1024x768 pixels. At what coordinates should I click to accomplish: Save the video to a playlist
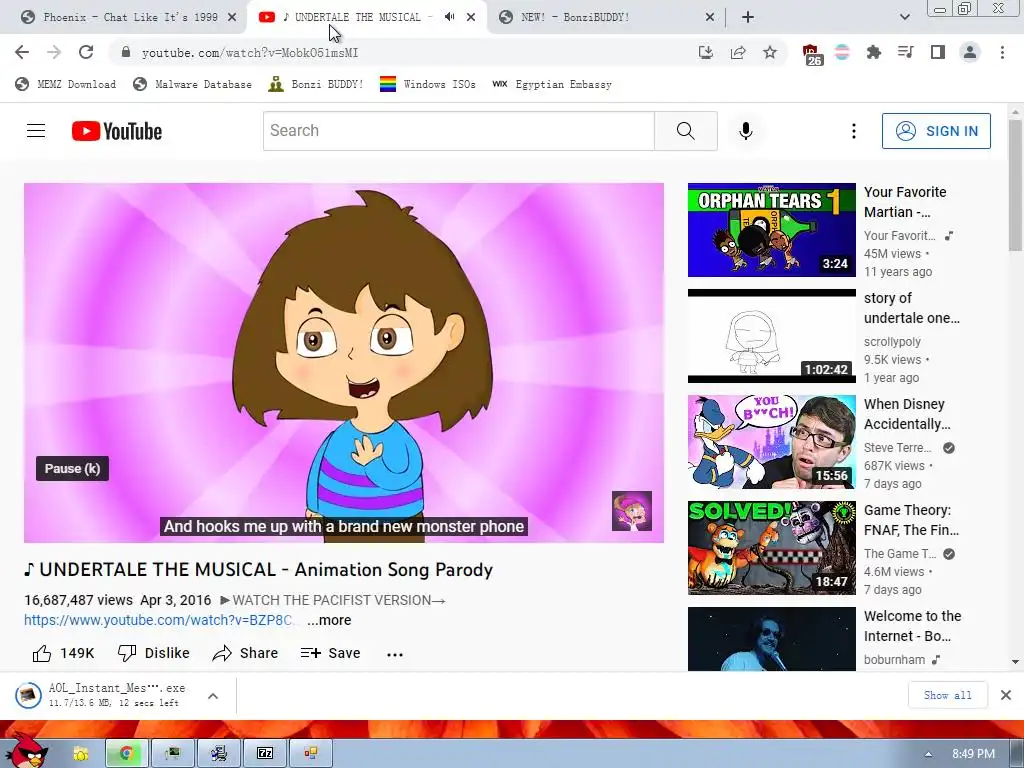coord(330,653)
